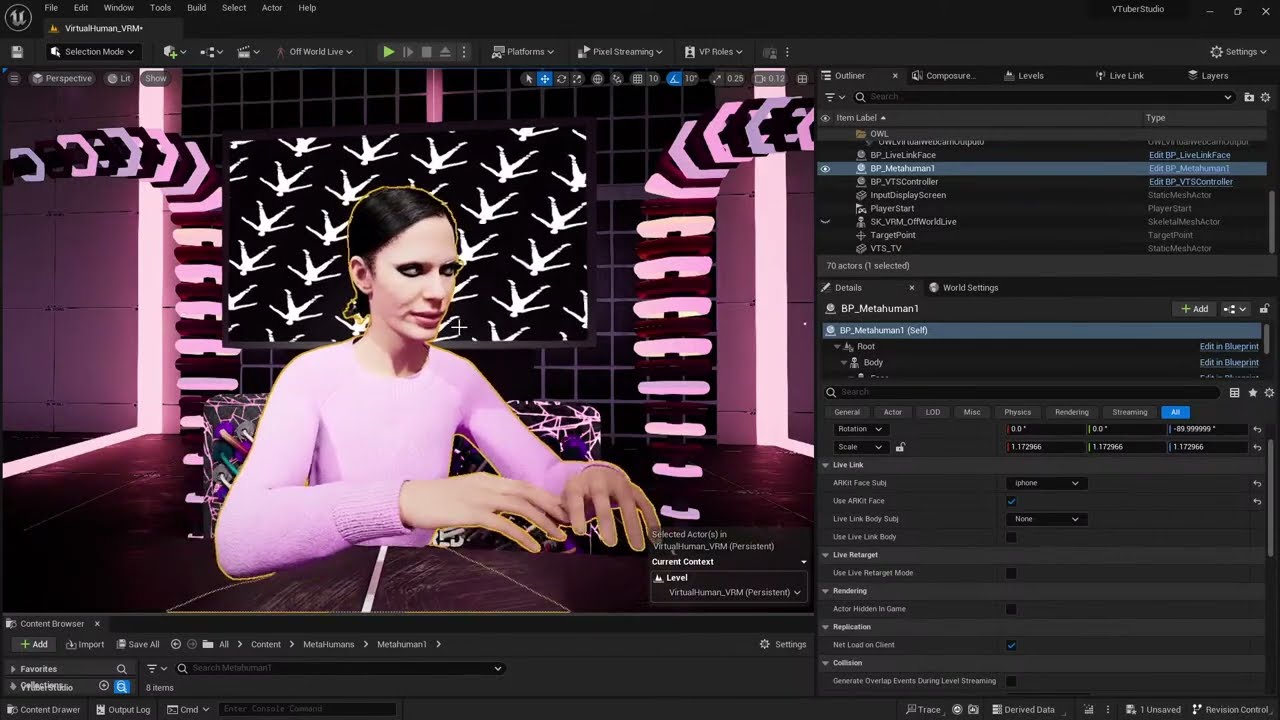
Task: Open Content Browser search filter icon
Action: (152, 668)
